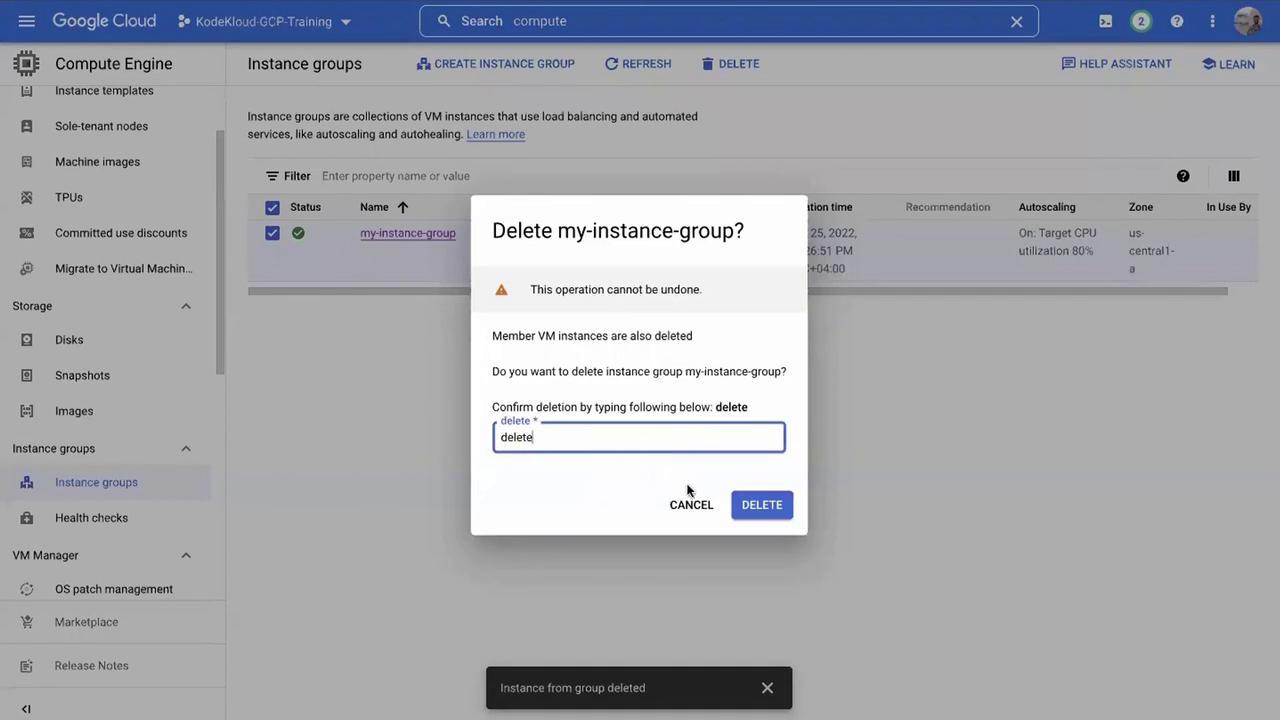
Task: Collapse the sidebar with bottom arrow icon
Action: click(x=26, y=709)
